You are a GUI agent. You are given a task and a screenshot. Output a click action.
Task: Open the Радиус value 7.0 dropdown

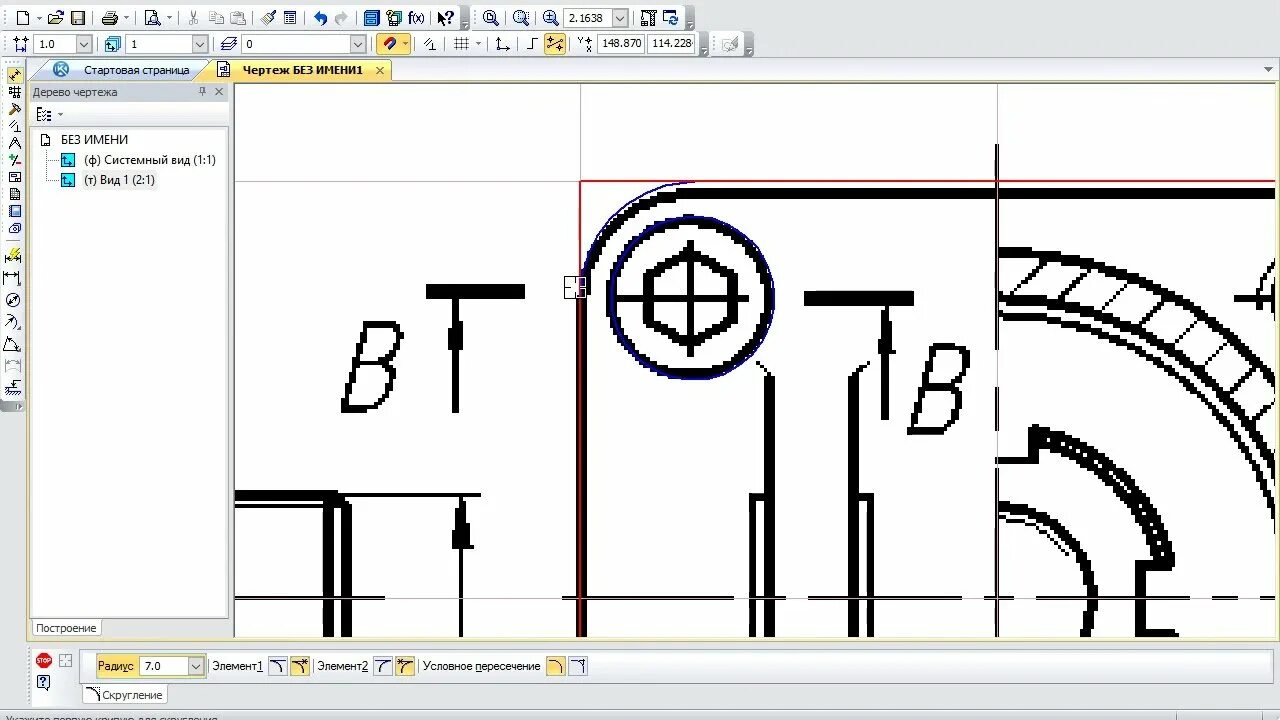click(x=196, y=666)
